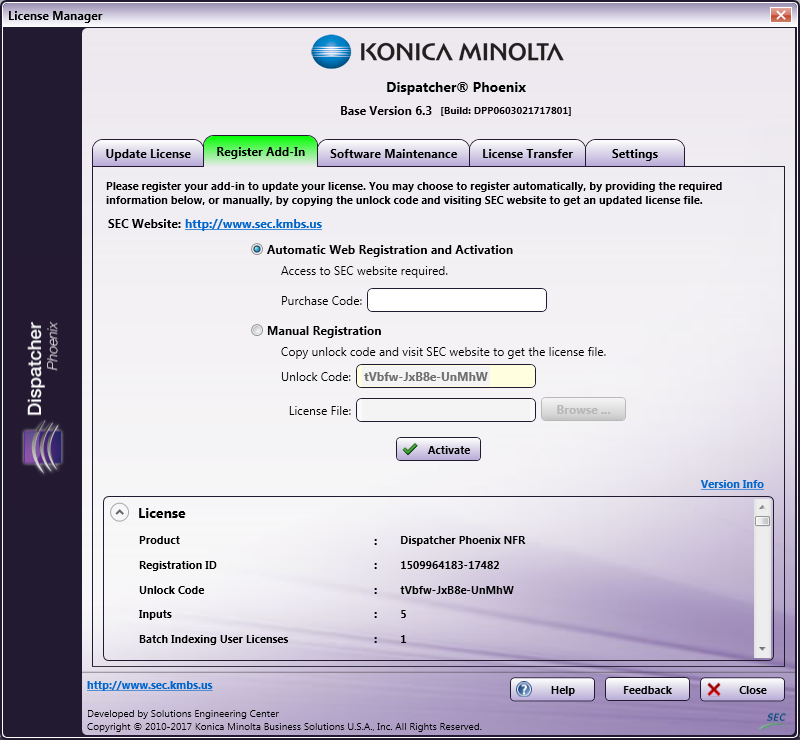Image resolution: width=800 pixels, height=740 pixels.
Task: Open the Settings tab
Action: click(635, 153)
